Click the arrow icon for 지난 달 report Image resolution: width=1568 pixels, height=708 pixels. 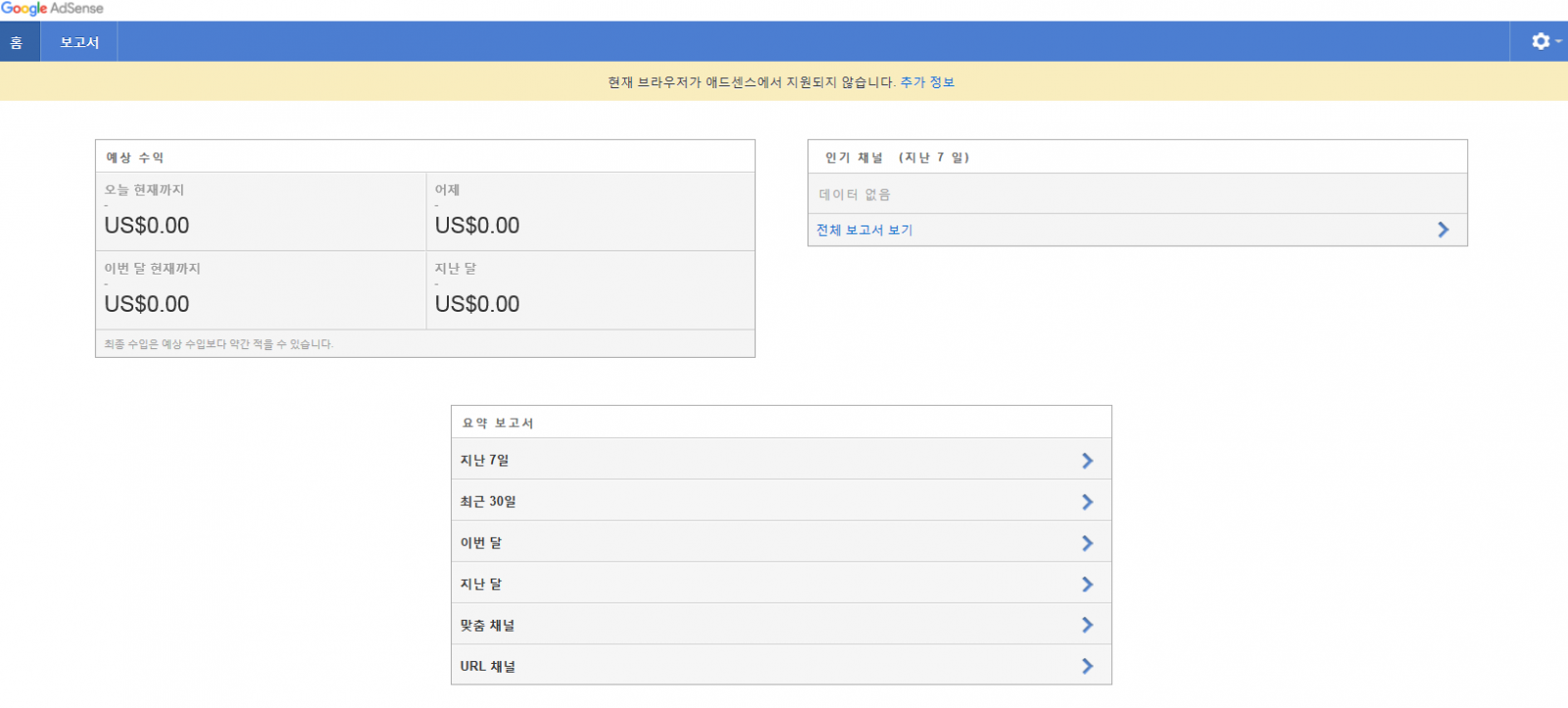click(x=1087, y=583)
